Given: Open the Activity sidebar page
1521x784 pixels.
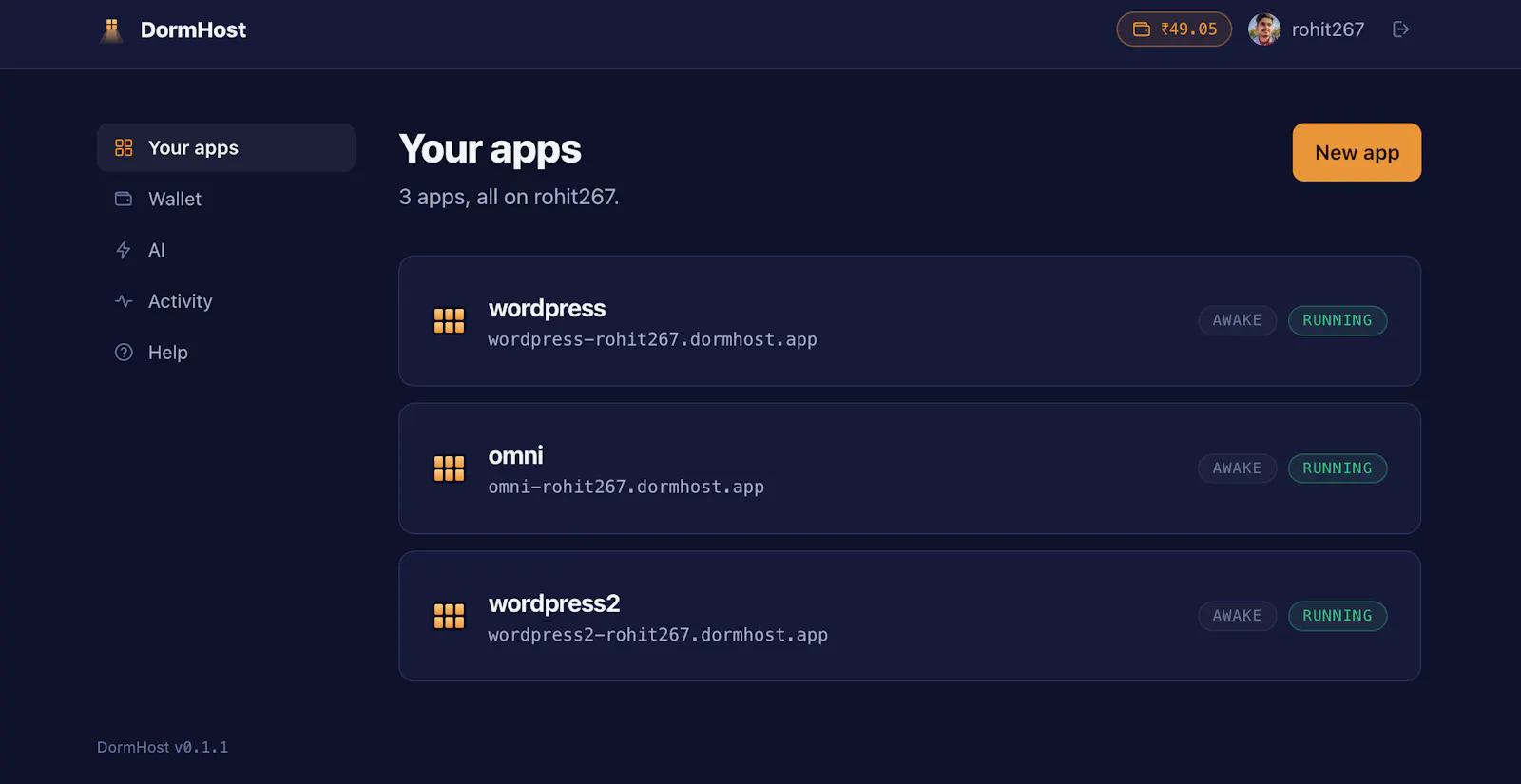Looking at the screenshot, I should [226, 301].
